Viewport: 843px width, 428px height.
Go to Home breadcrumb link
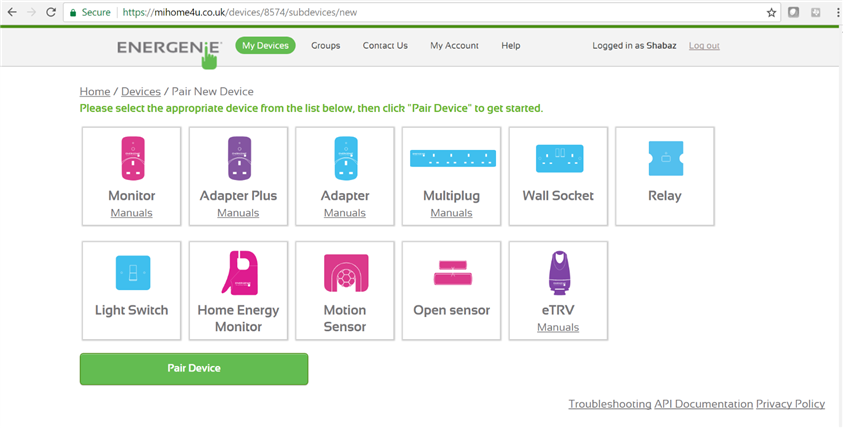click(95, 91)
